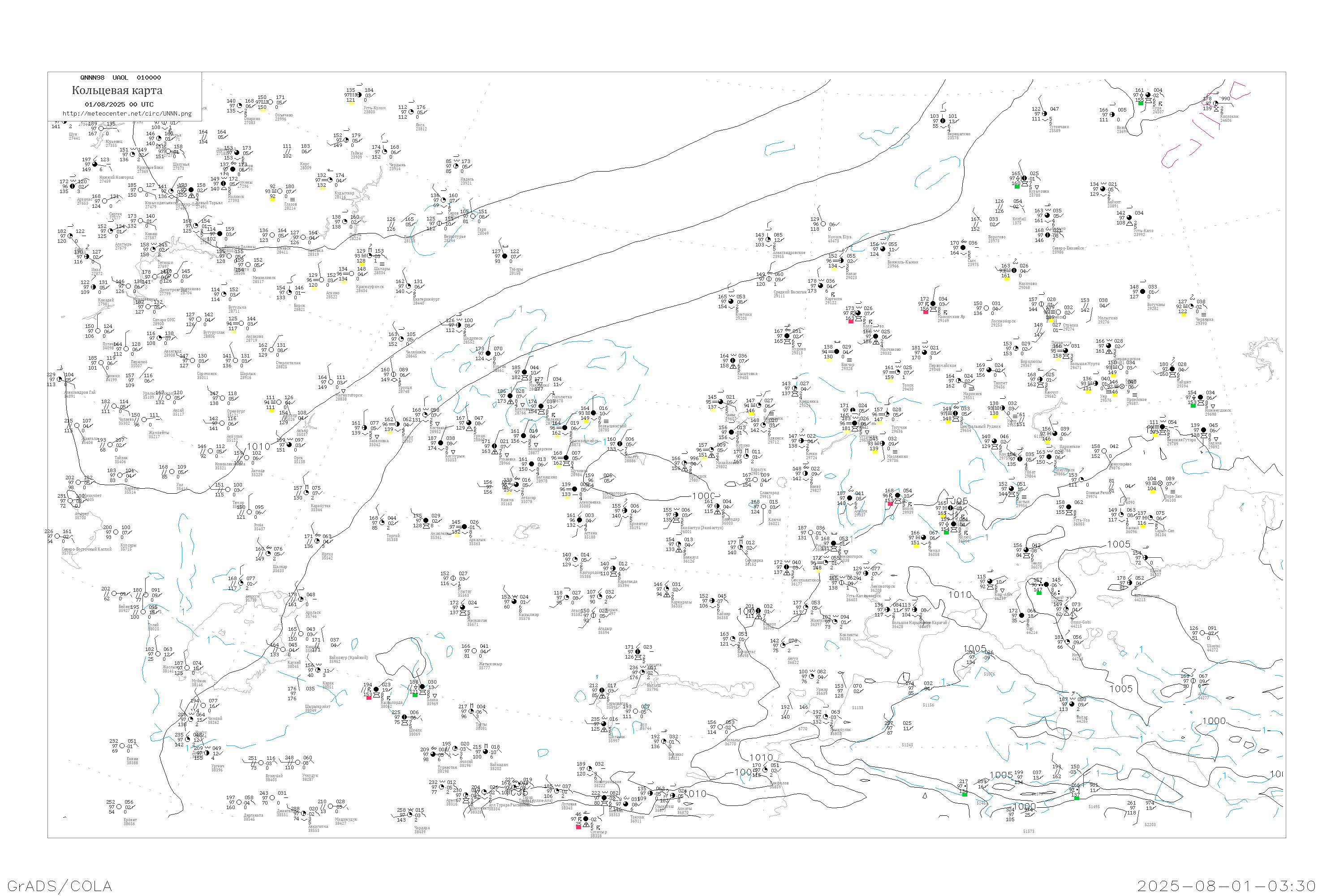Click station circle at Шиели
The image size is (1344, 896).
(405, 718)
